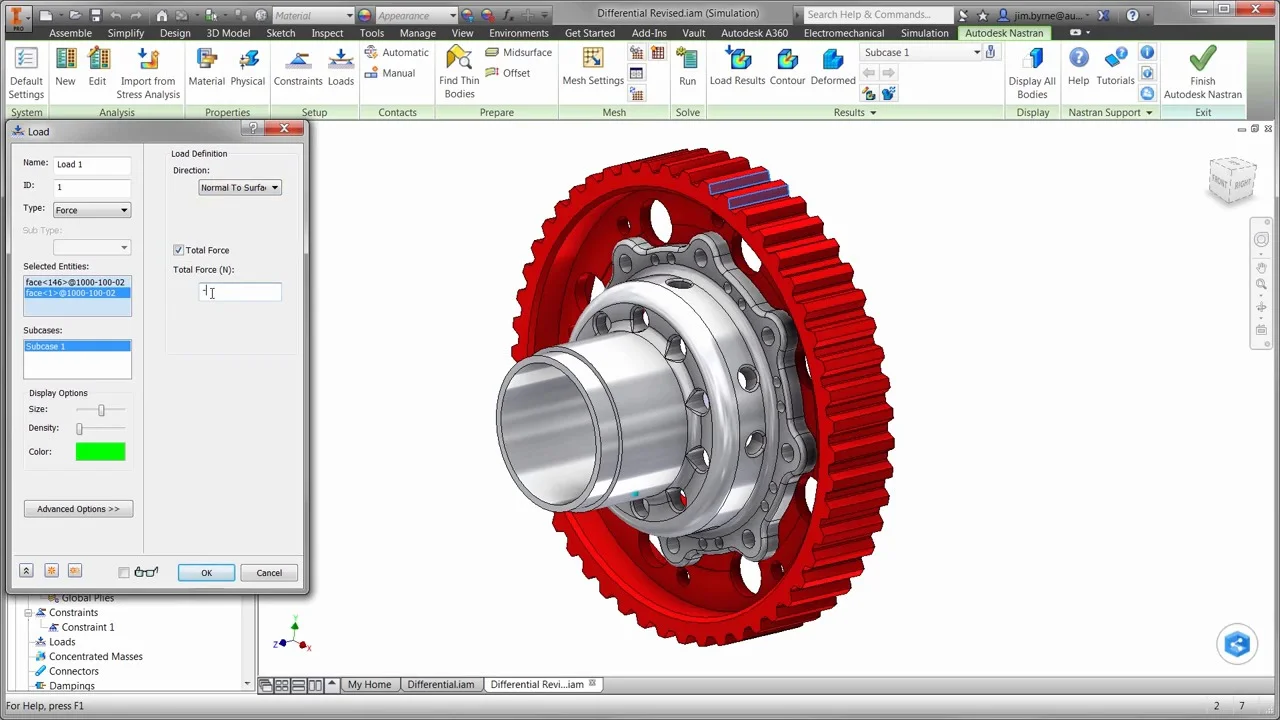Open the Simulation ribbon tab
The width and height of the screenshot is (1280, 720).
(x=924, y=33)
